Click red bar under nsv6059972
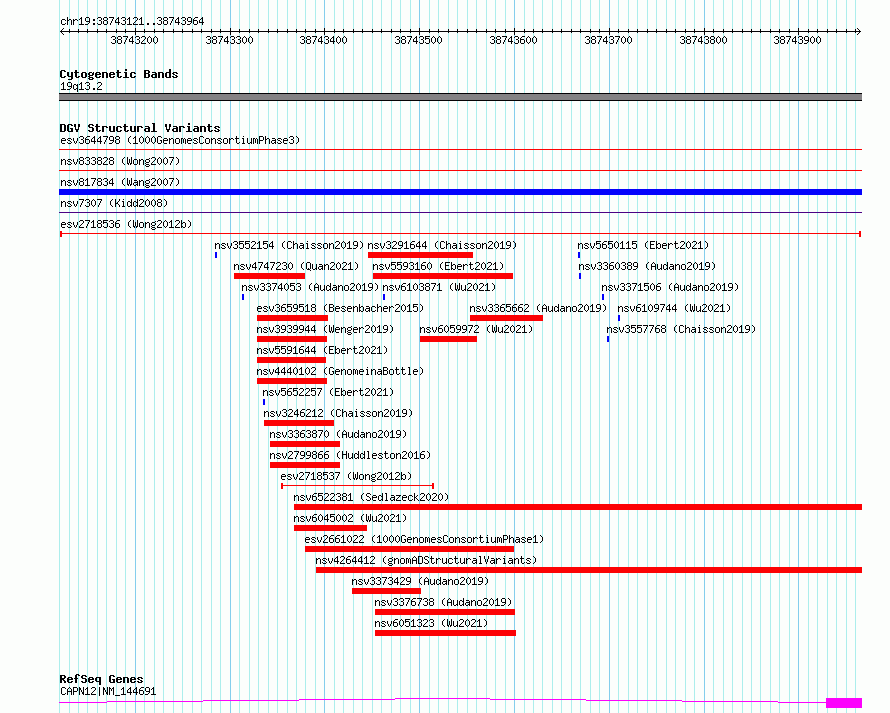 click(x=448, y=339)
